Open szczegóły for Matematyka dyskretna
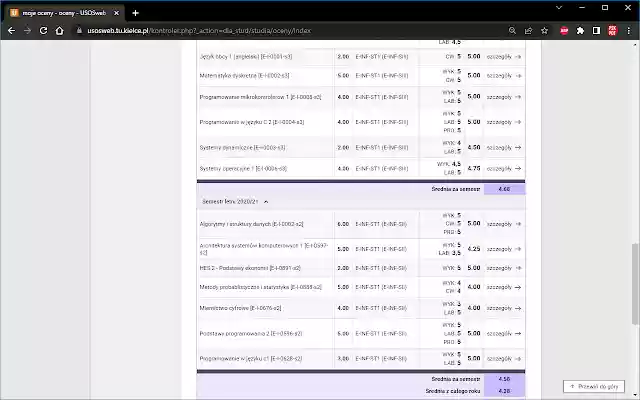The width and height of the screenshot is (640, 400). (504, 76)
